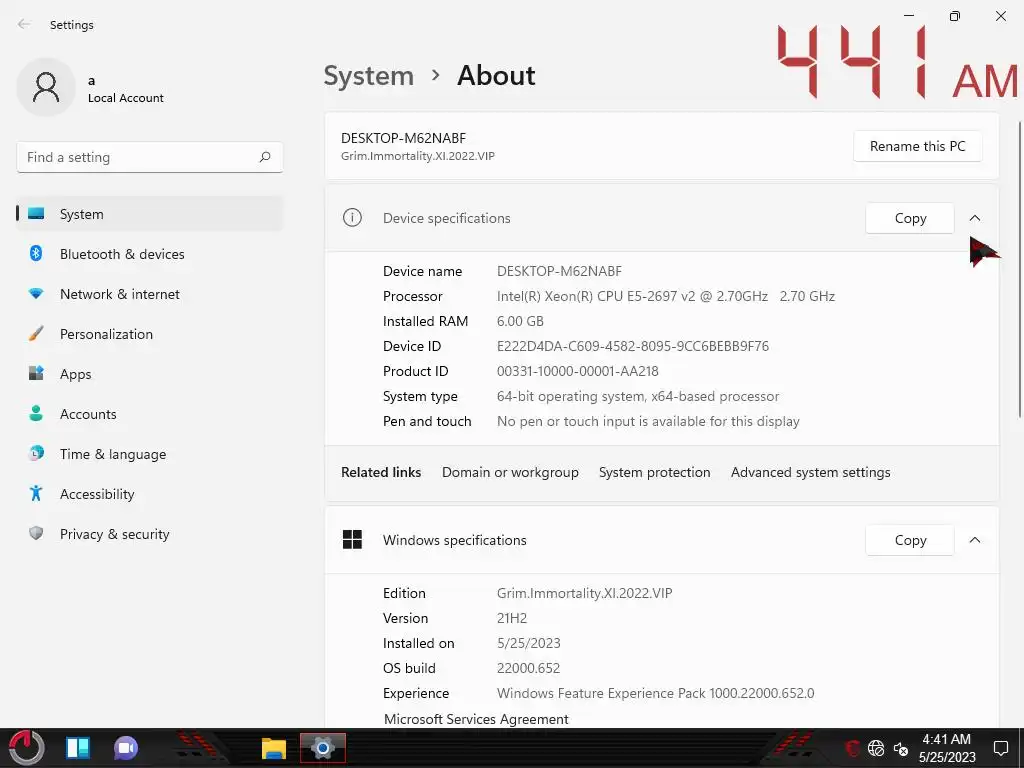Click the Time & language globe icon
1024x768 pixels.
coord(36,453)
